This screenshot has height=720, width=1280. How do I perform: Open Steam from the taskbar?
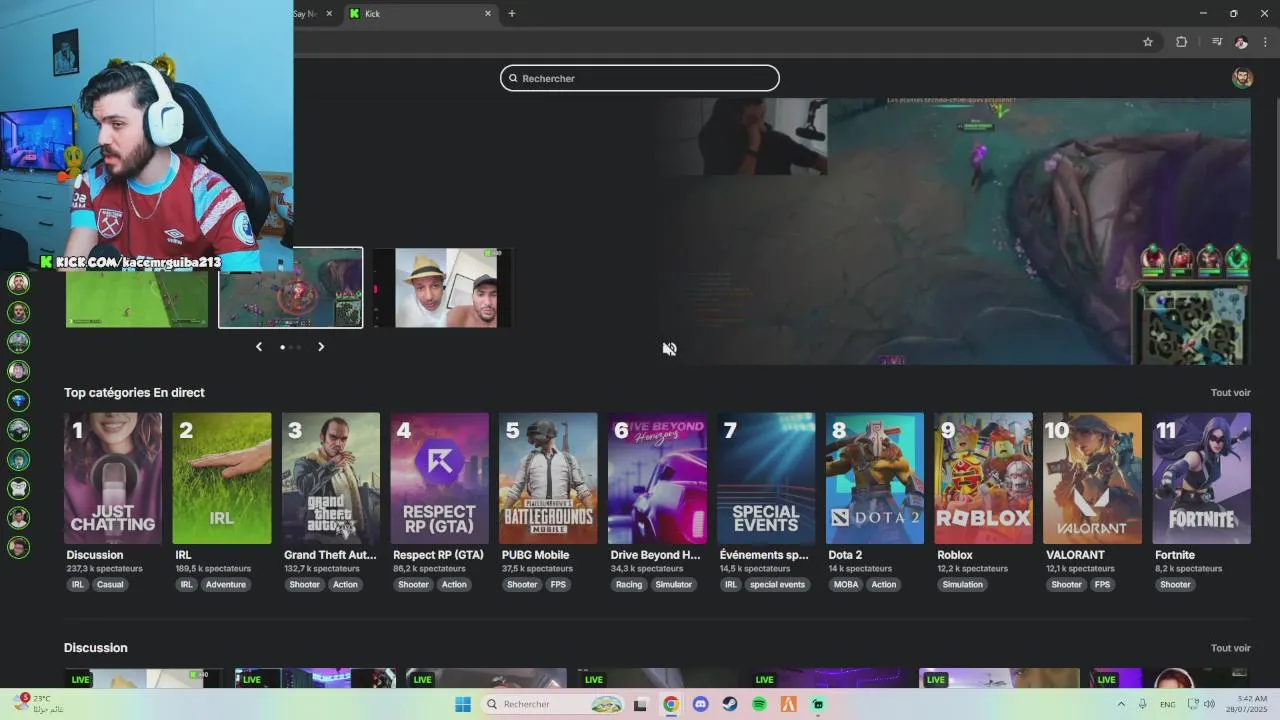point(730,705)
